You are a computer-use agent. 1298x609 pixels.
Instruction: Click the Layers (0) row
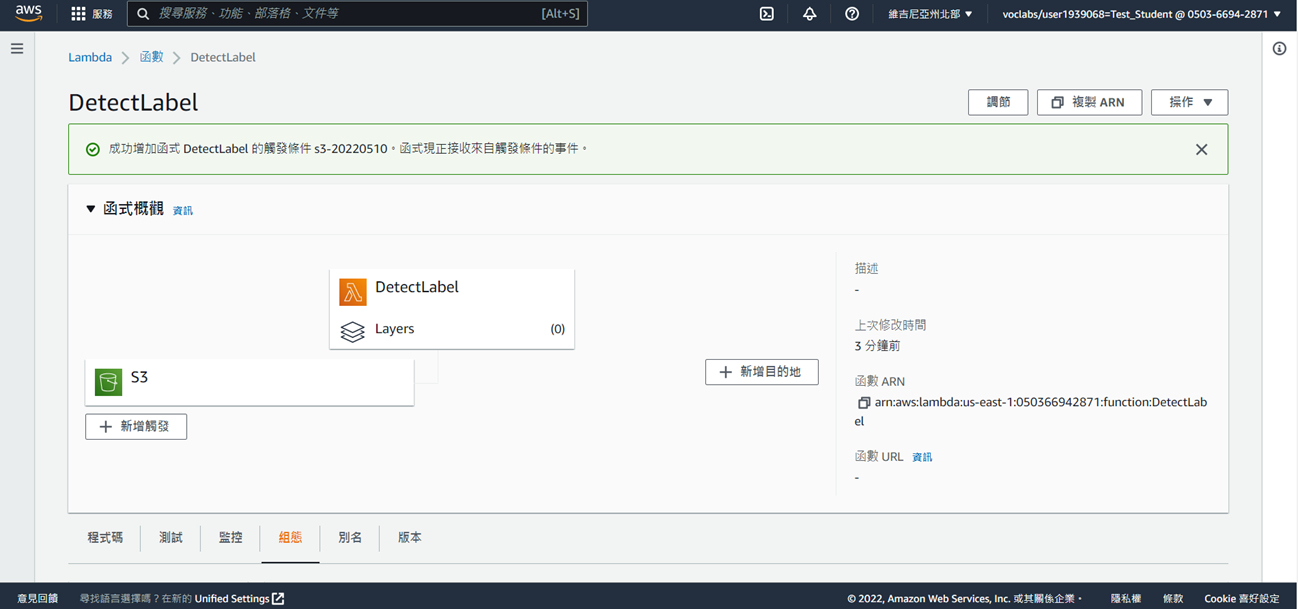tap(452, 329)
